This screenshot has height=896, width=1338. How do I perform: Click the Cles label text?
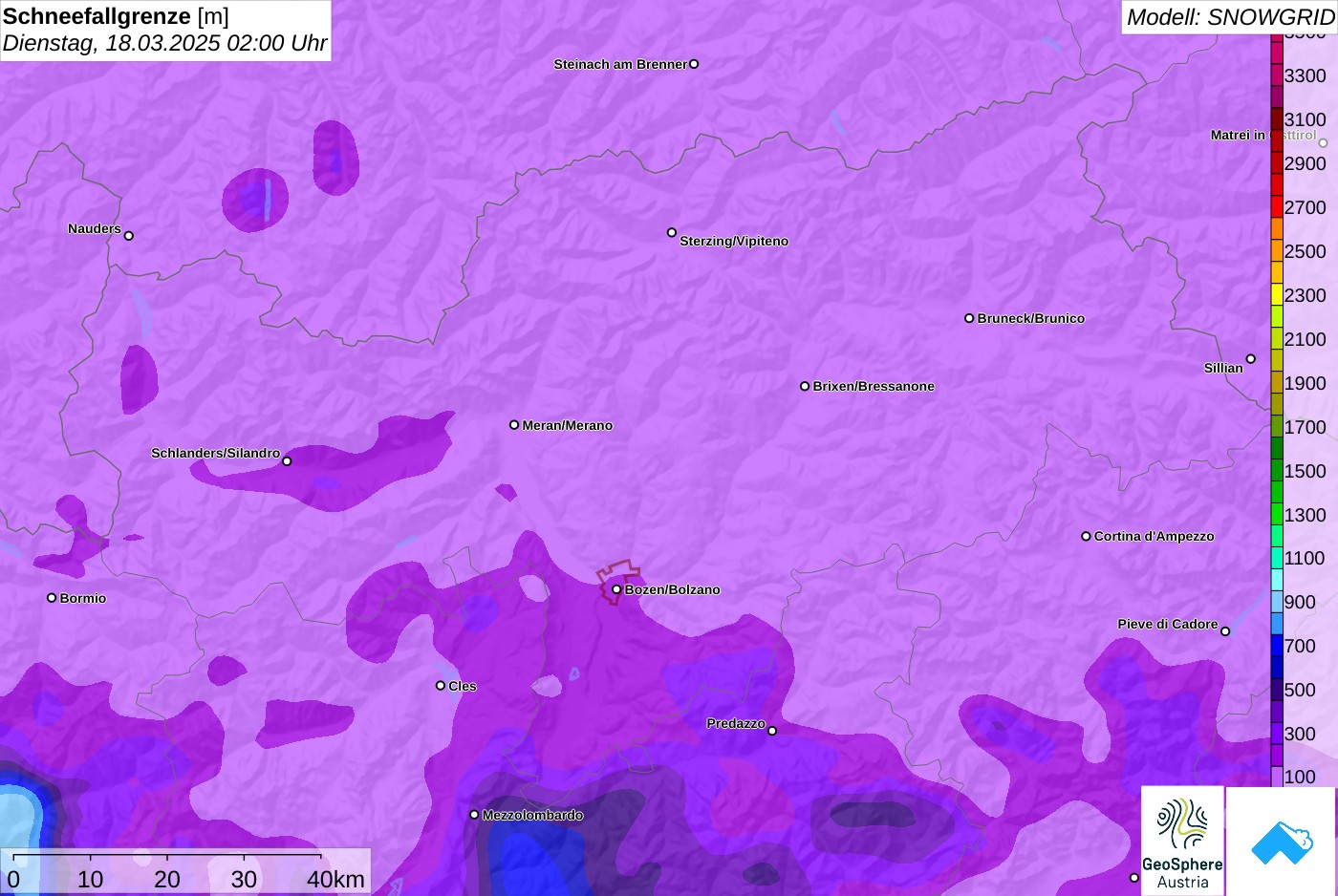point(463,686)
